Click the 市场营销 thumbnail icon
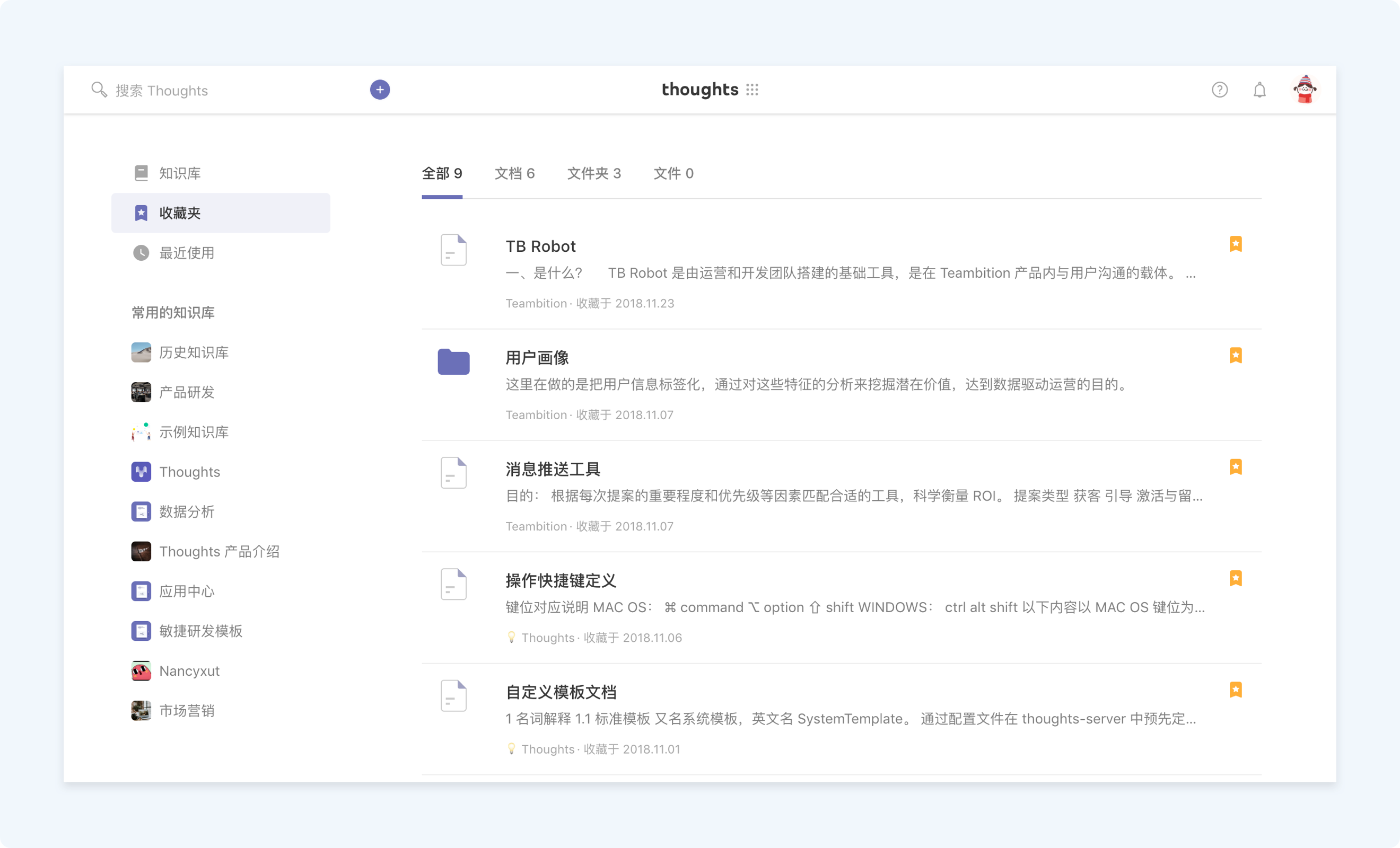This screenshot has height=848, width=1400. coord(141,711)
